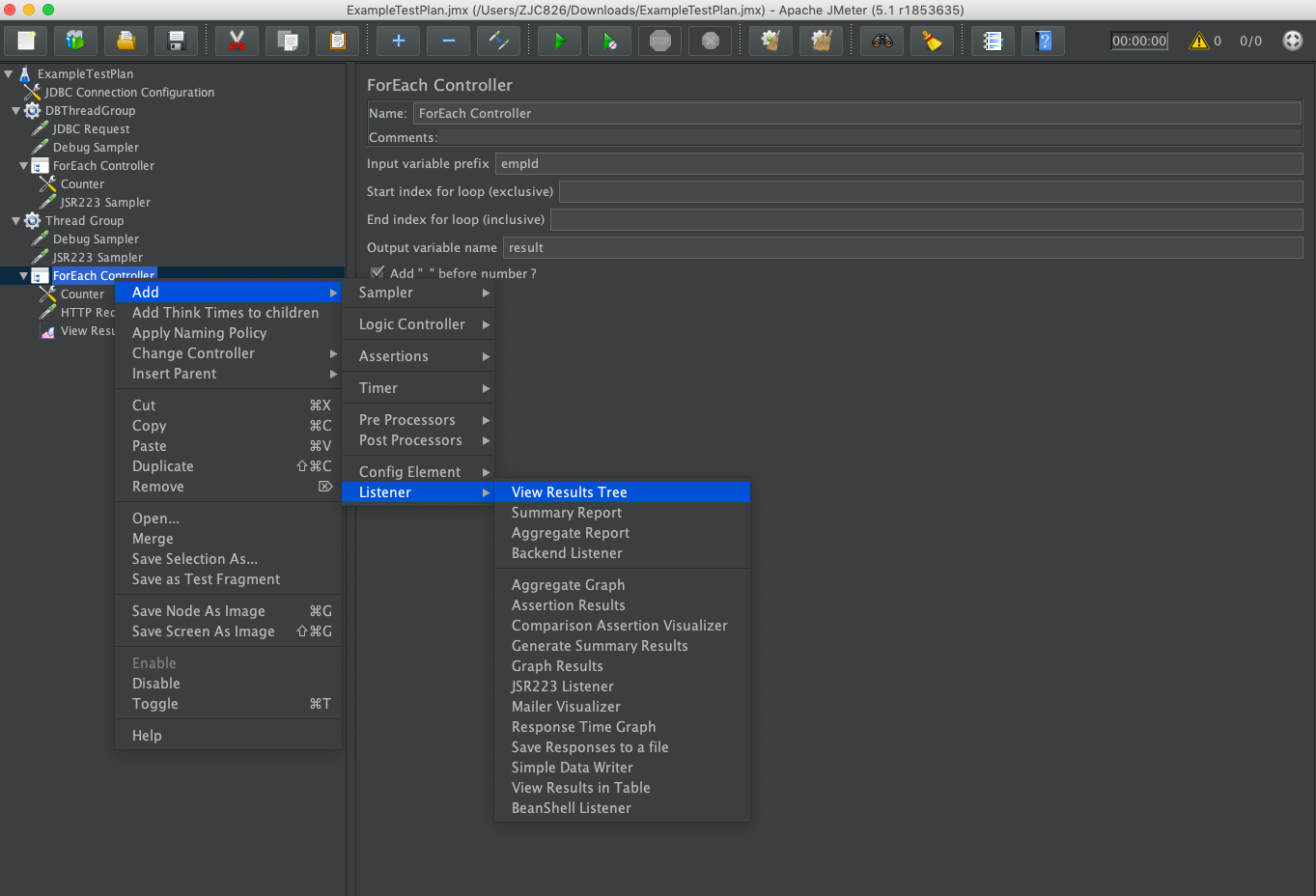The width and height of the screenshot is (1316, 896).
Task: Collapse the selected ForEach Controller node
Action: click(23, 275)
